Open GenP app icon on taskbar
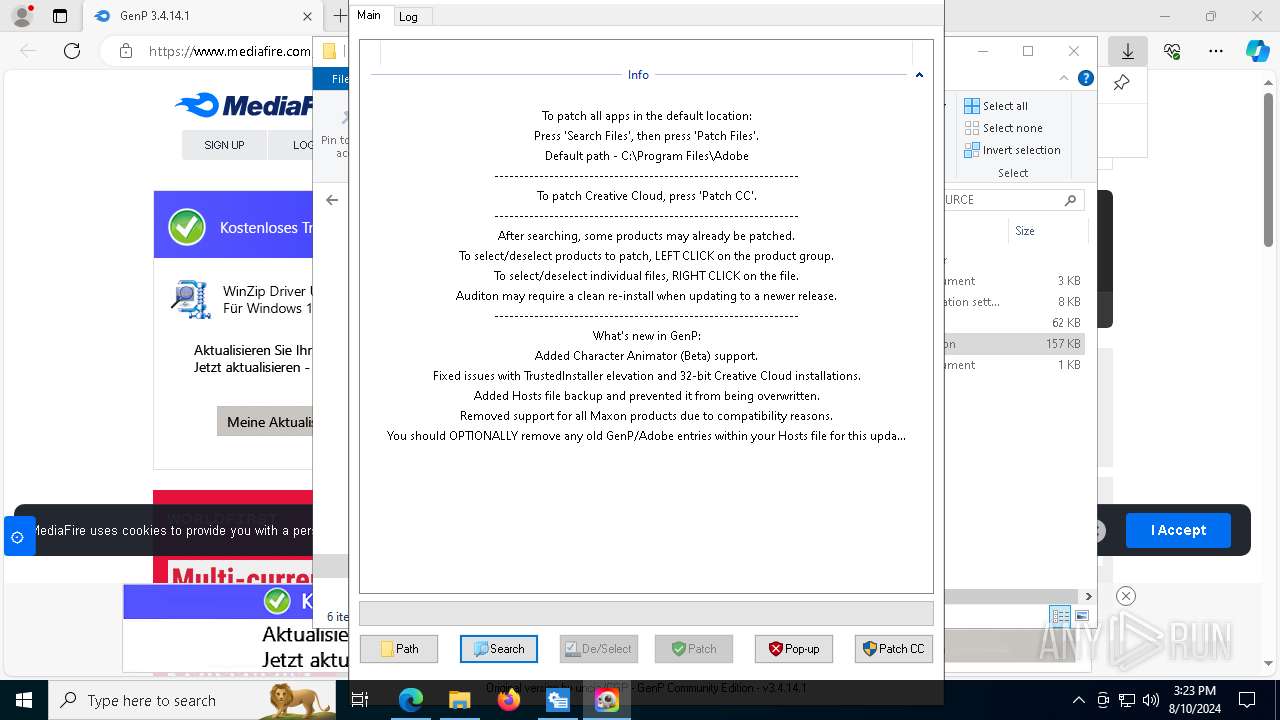Viewport: 1280px width, 720px height. click(606, 701)
